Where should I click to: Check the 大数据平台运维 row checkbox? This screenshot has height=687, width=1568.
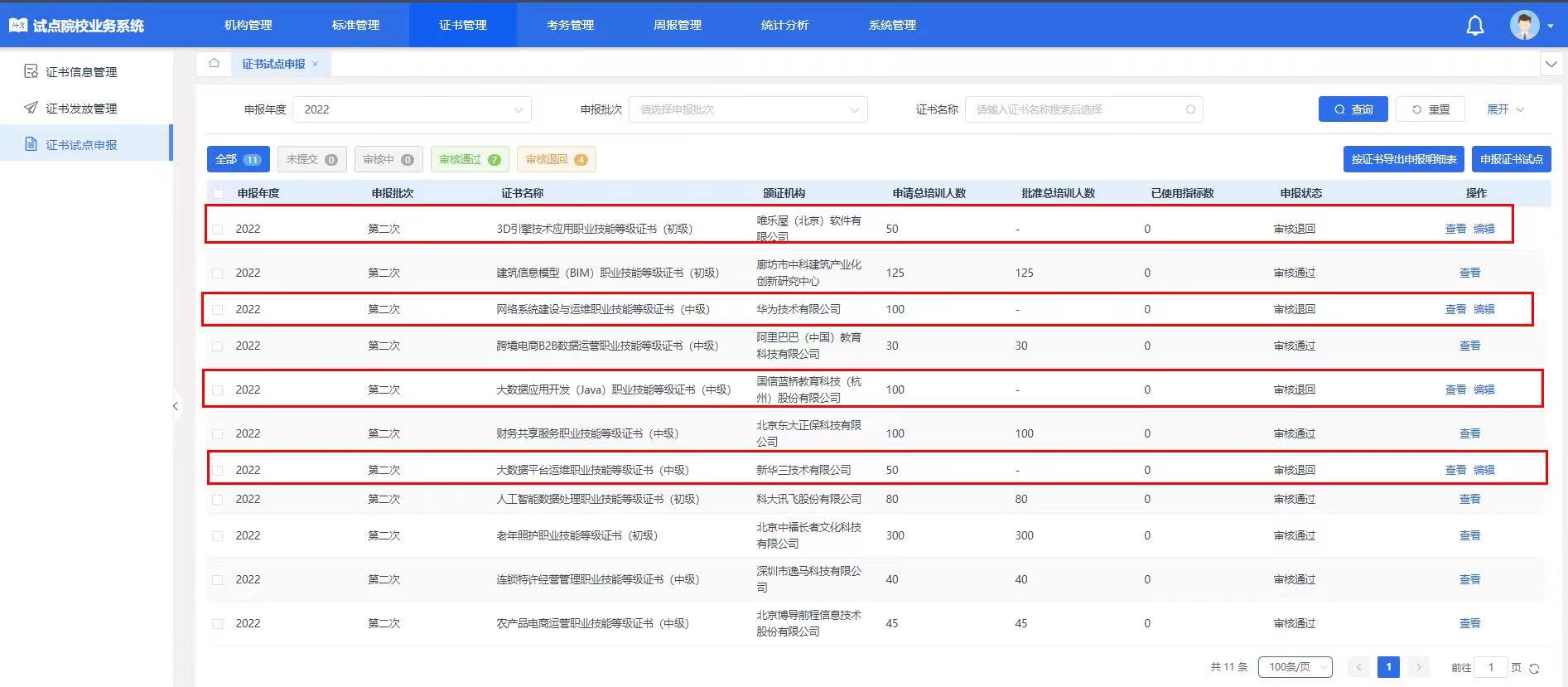tap(218, 470)
